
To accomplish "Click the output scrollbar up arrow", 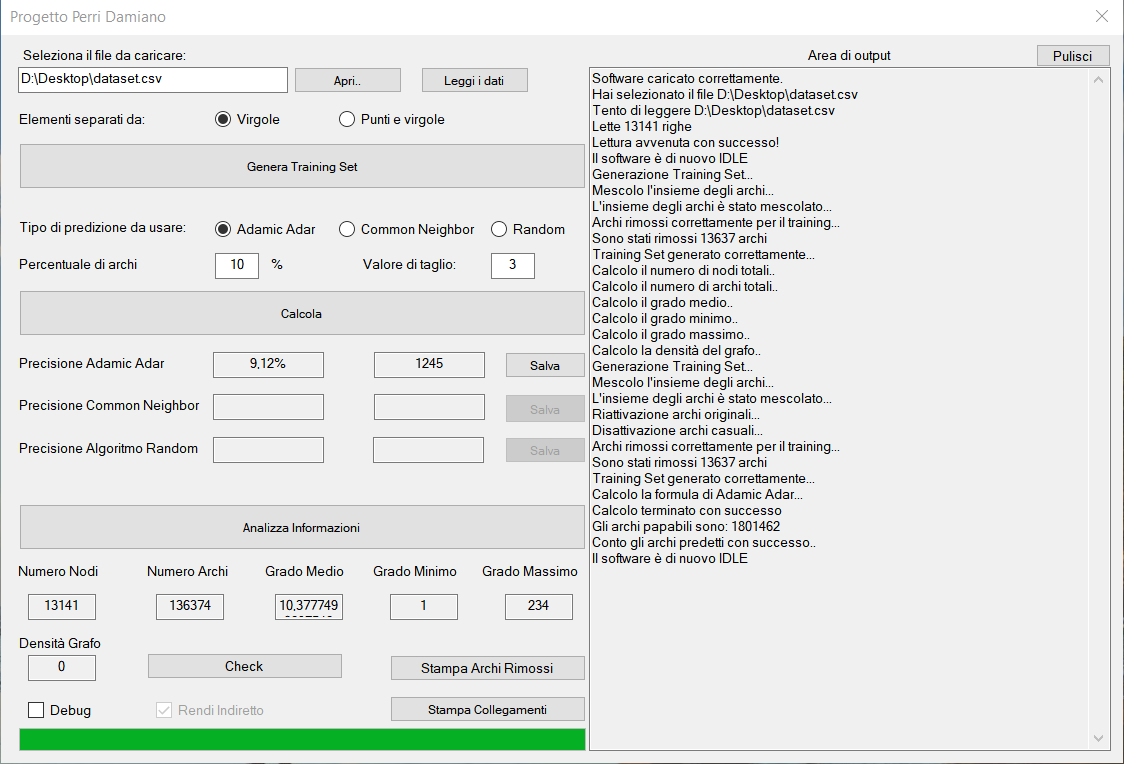I will 1098,80.
